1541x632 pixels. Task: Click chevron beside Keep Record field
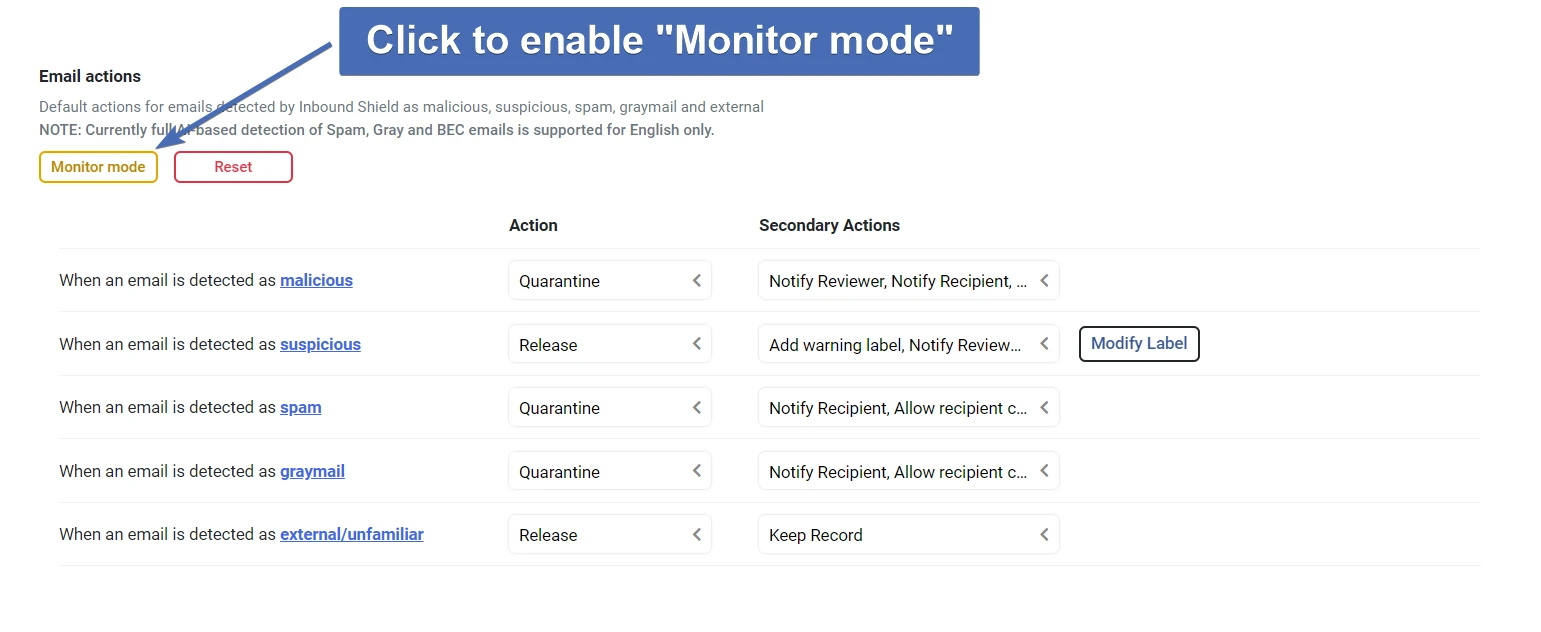click(x=1044, y=535)
